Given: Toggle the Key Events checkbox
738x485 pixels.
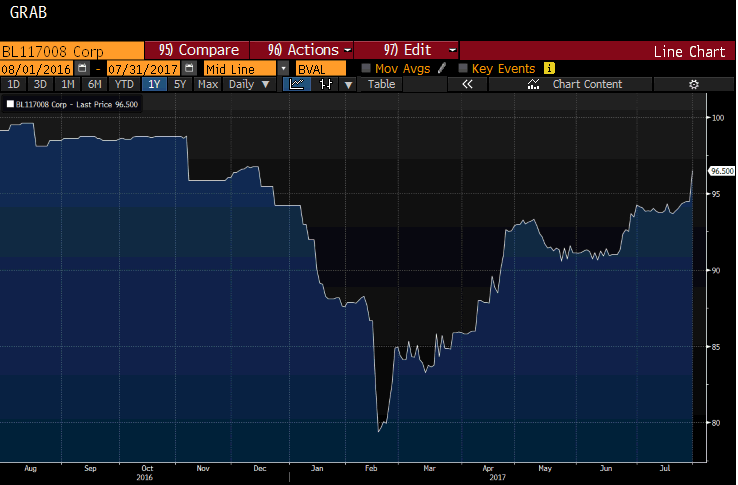Looking at the screenshot, I should point(463,69).
